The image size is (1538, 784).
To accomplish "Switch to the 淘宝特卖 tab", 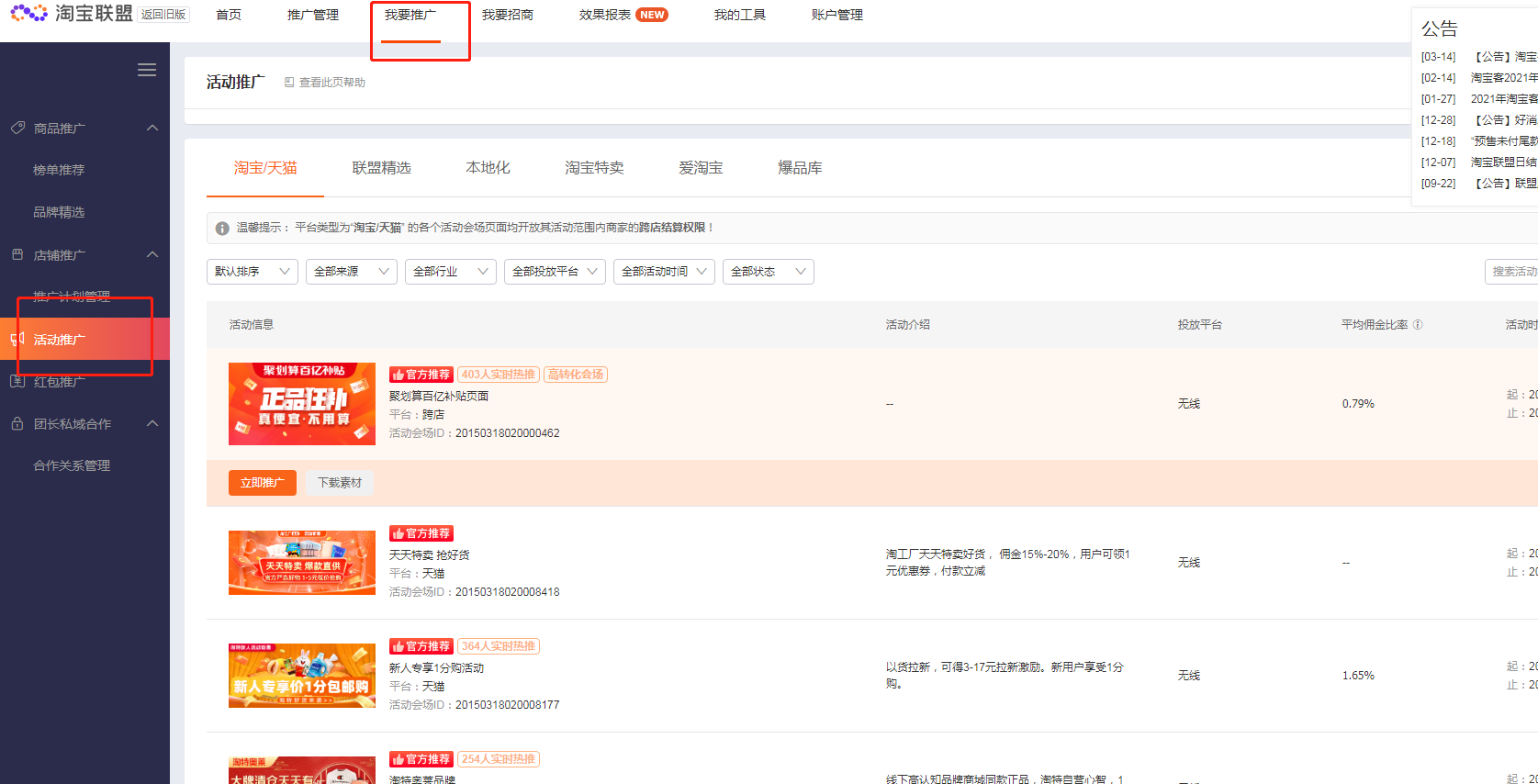I will click(595, 168).
